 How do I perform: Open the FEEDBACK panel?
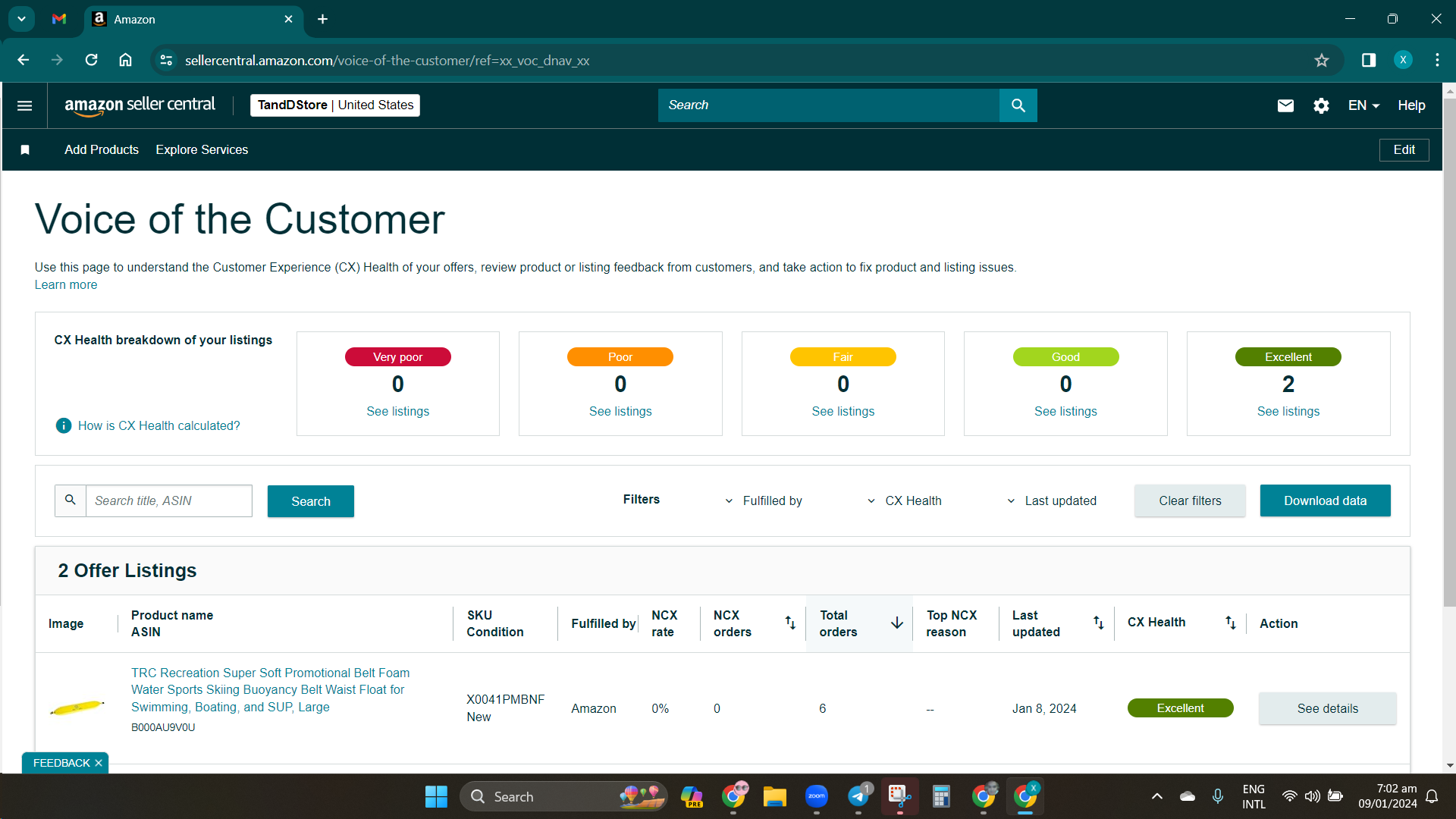point(61,763)
